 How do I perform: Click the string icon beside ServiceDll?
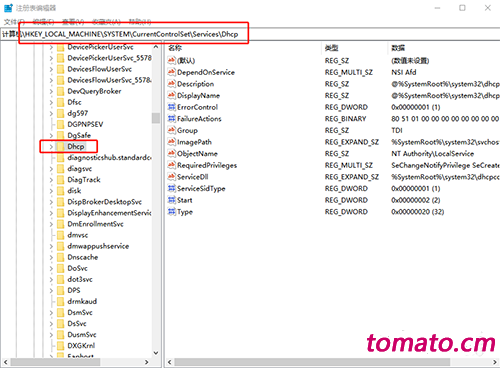[x=171, y=177]
